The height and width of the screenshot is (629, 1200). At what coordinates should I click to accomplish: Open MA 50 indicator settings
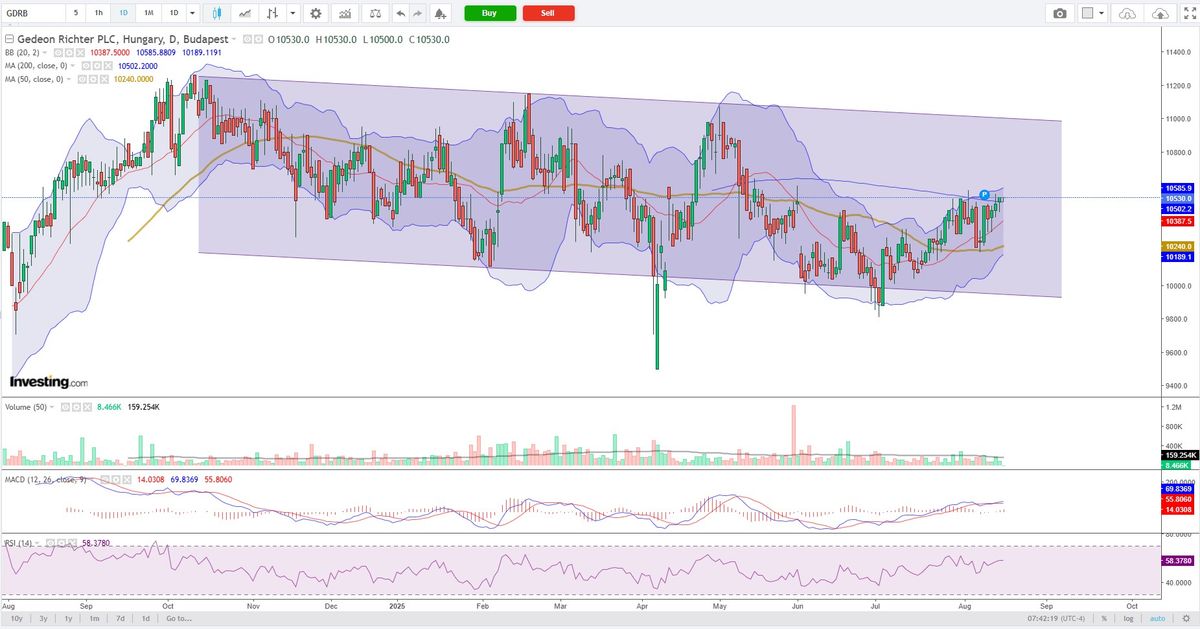(x=93, y=79)
